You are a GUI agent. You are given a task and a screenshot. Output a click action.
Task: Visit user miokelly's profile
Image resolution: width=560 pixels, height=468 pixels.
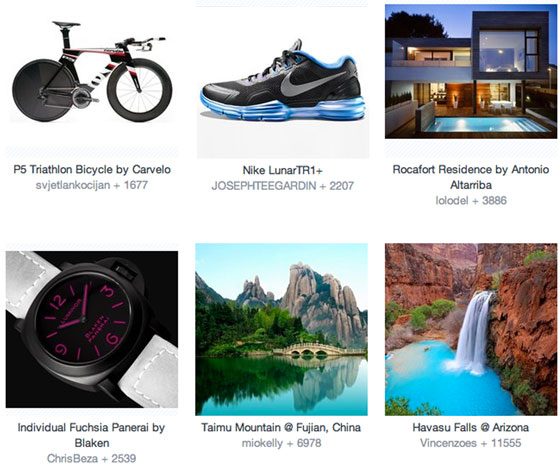[262, 443]
